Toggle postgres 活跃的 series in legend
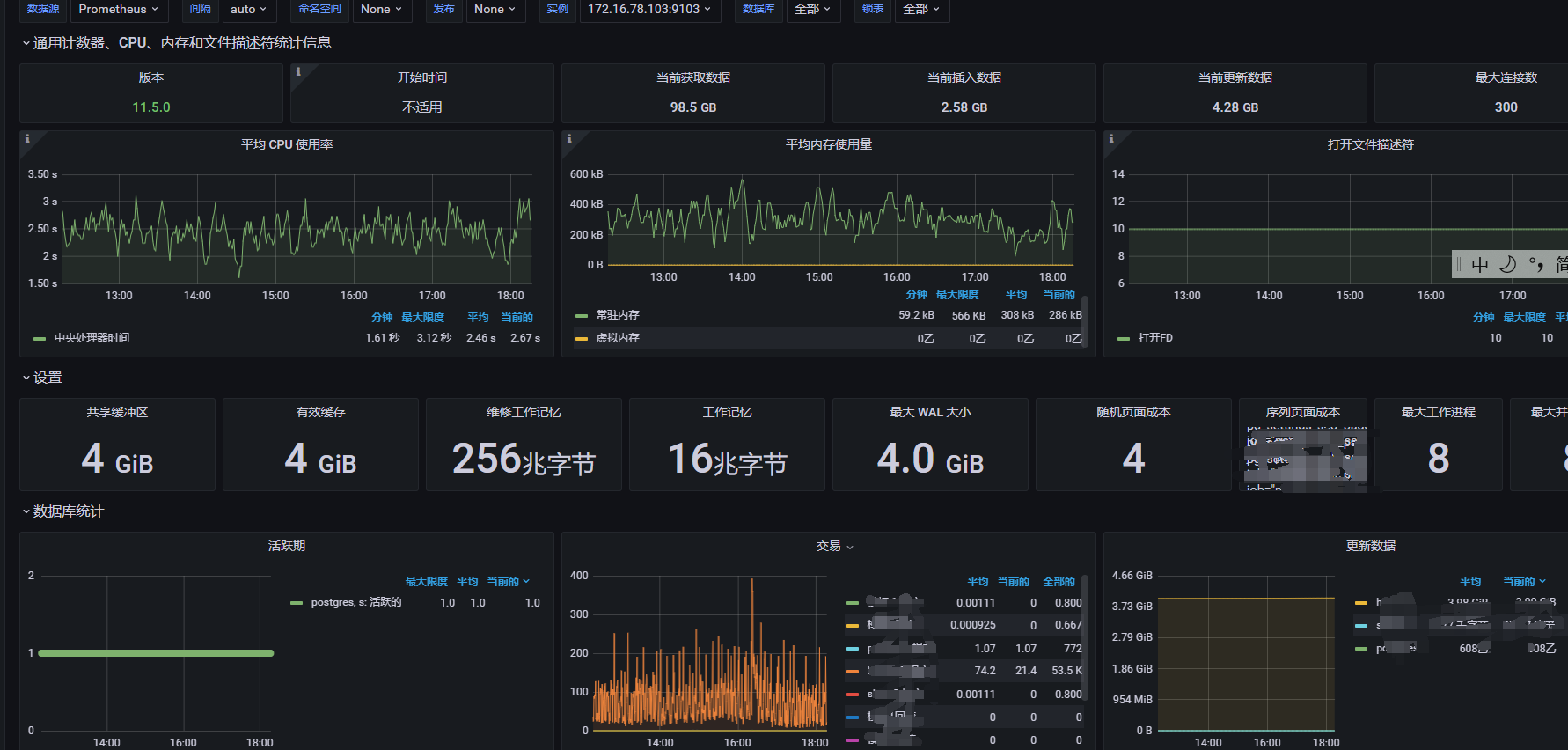Viewport: 1568px width, 750px height. pos(356,602)
